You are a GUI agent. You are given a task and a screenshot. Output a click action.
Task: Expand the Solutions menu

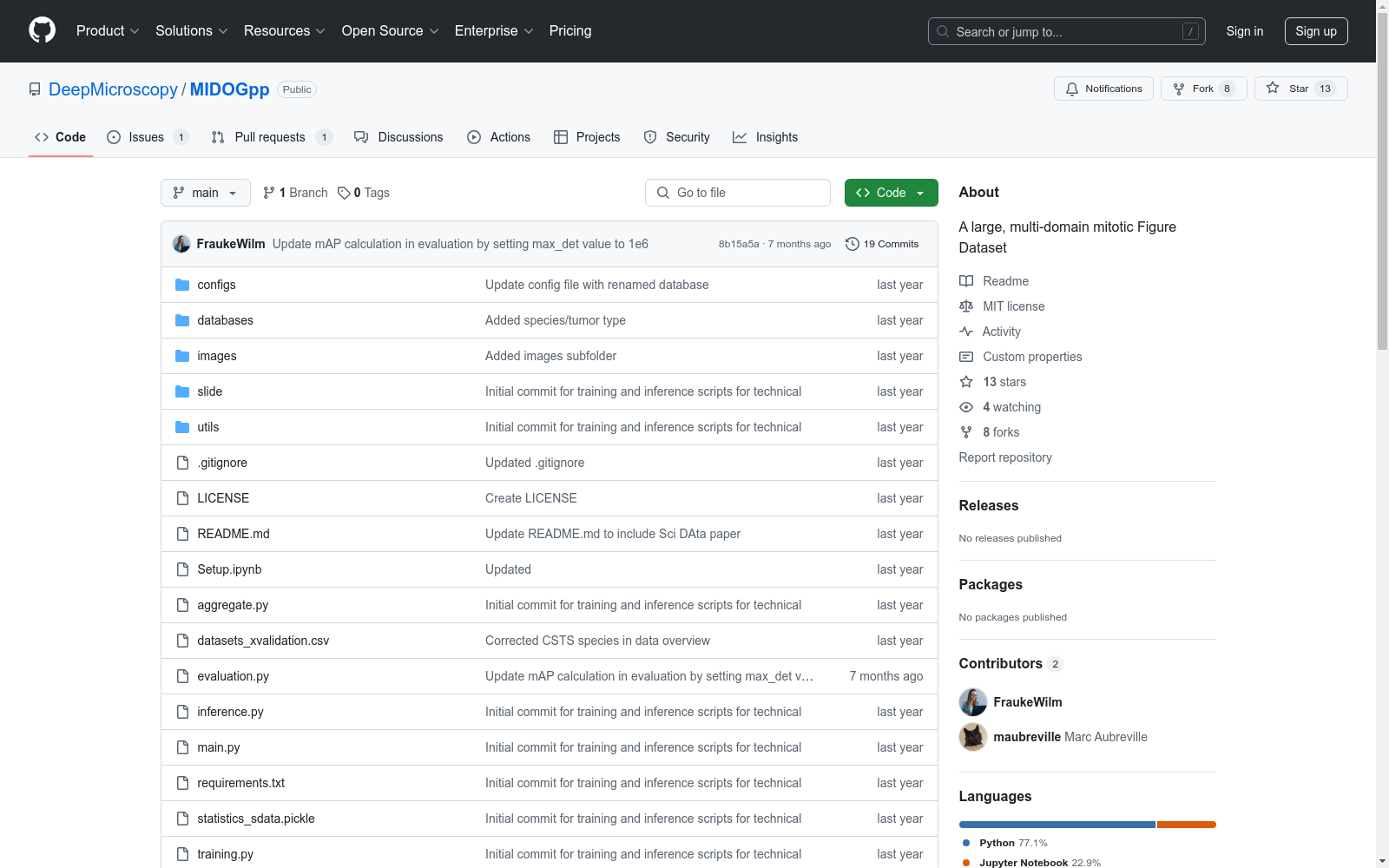coord(192,31)
